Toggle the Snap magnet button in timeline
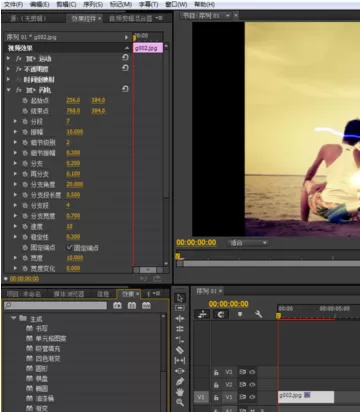This screenshot has width=360, height=412. pyautogui.click(x=221, y=314)
